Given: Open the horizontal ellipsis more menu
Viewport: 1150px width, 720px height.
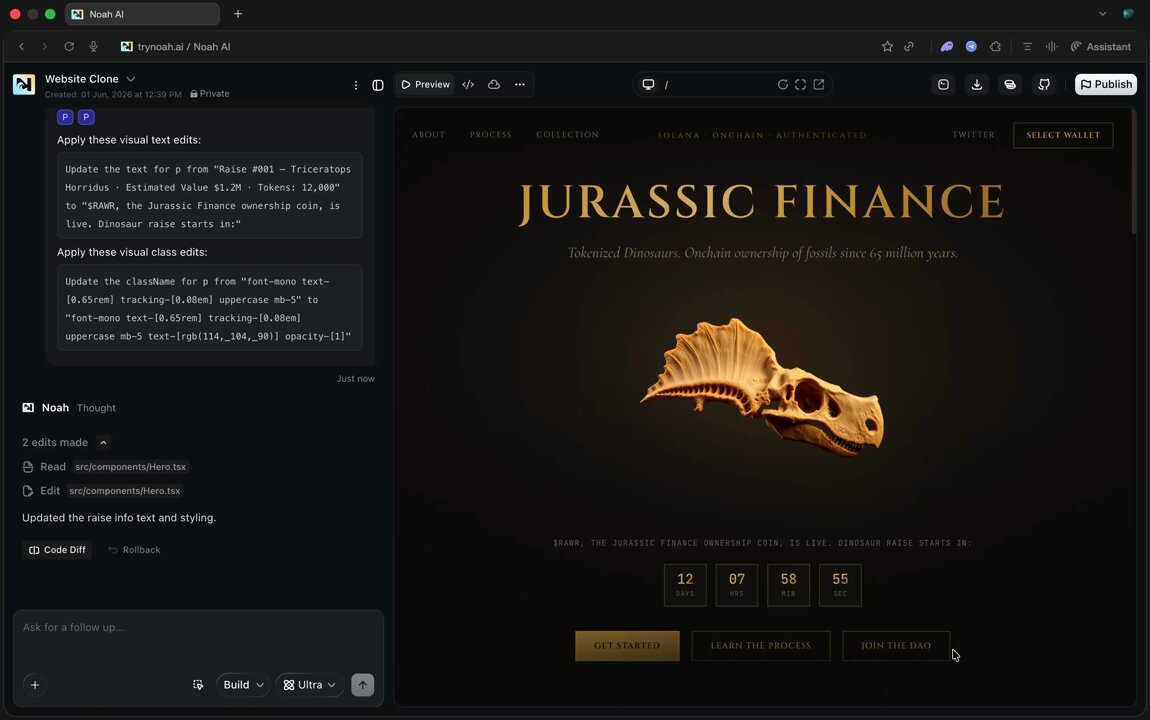Looking at the screenshot, I should 519,84.
